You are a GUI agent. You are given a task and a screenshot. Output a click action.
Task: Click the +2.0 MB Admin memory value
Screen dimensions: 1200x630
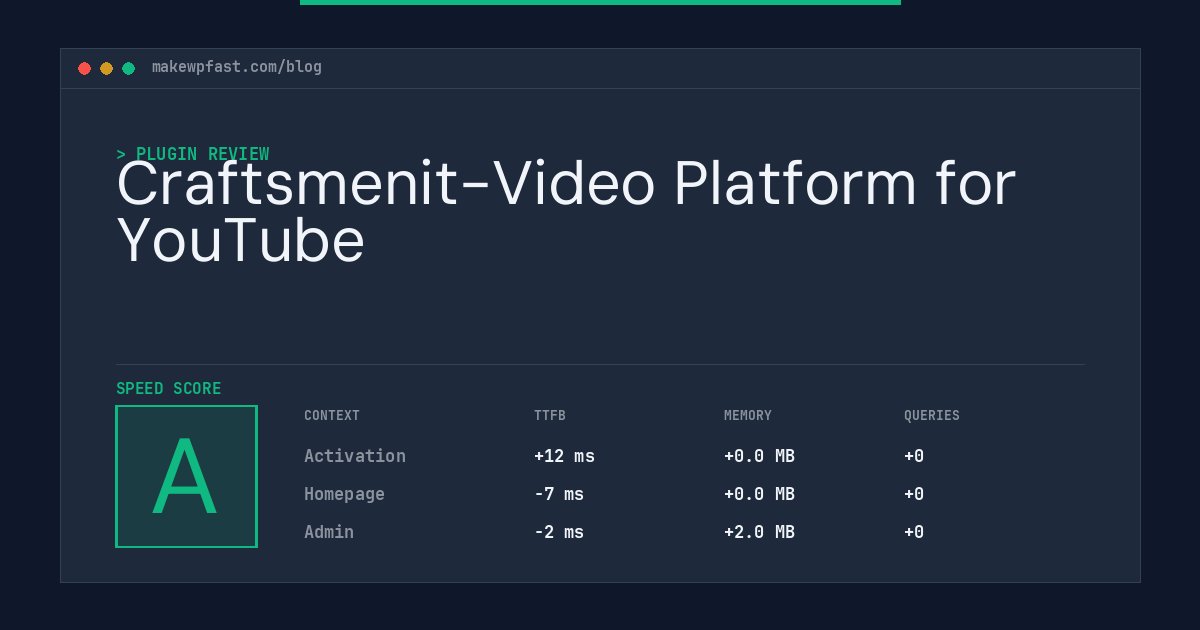tap(759, 532)
